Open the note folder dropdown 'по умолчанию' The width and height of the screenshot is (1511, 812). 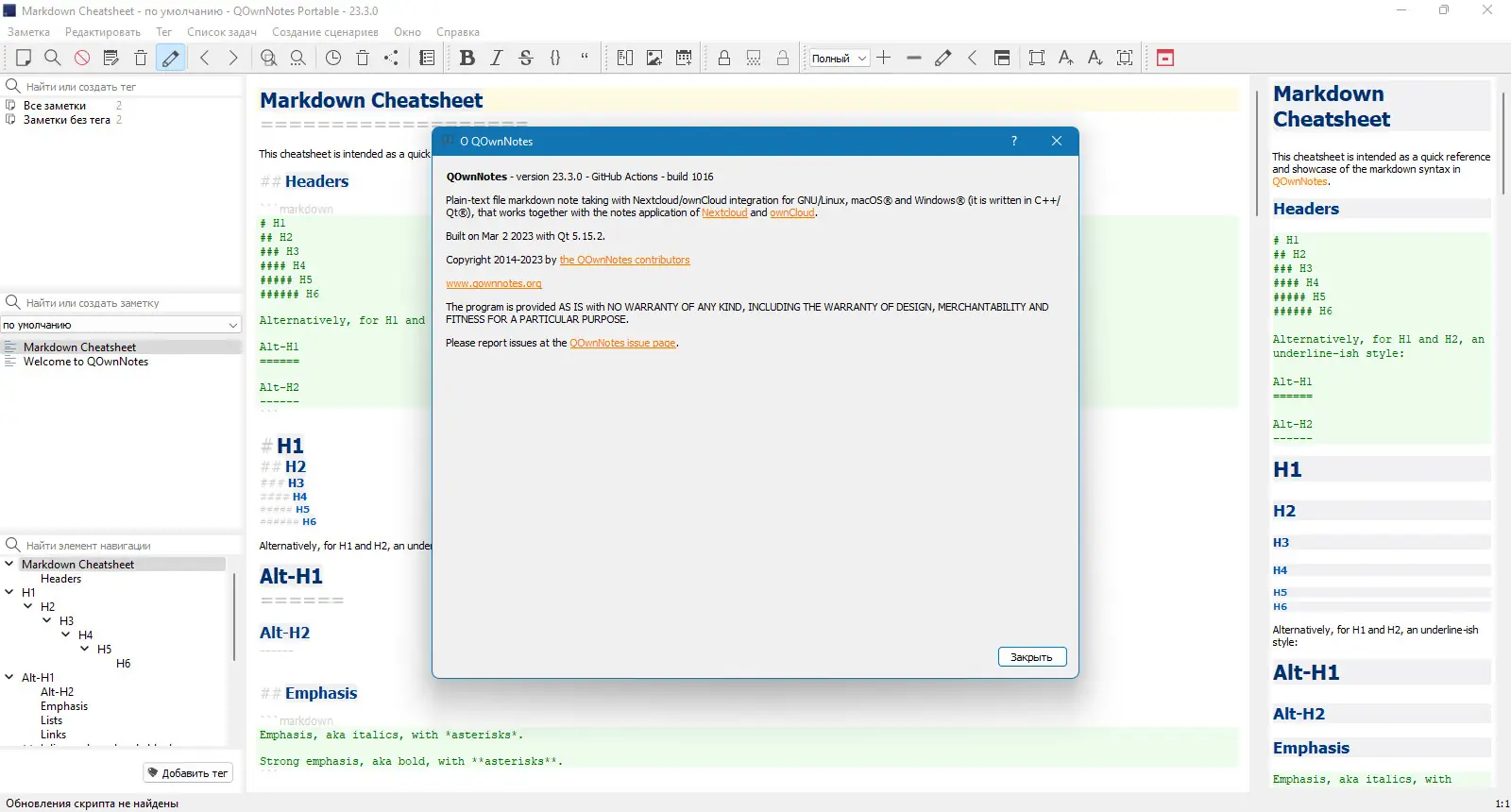click(122, 325)
